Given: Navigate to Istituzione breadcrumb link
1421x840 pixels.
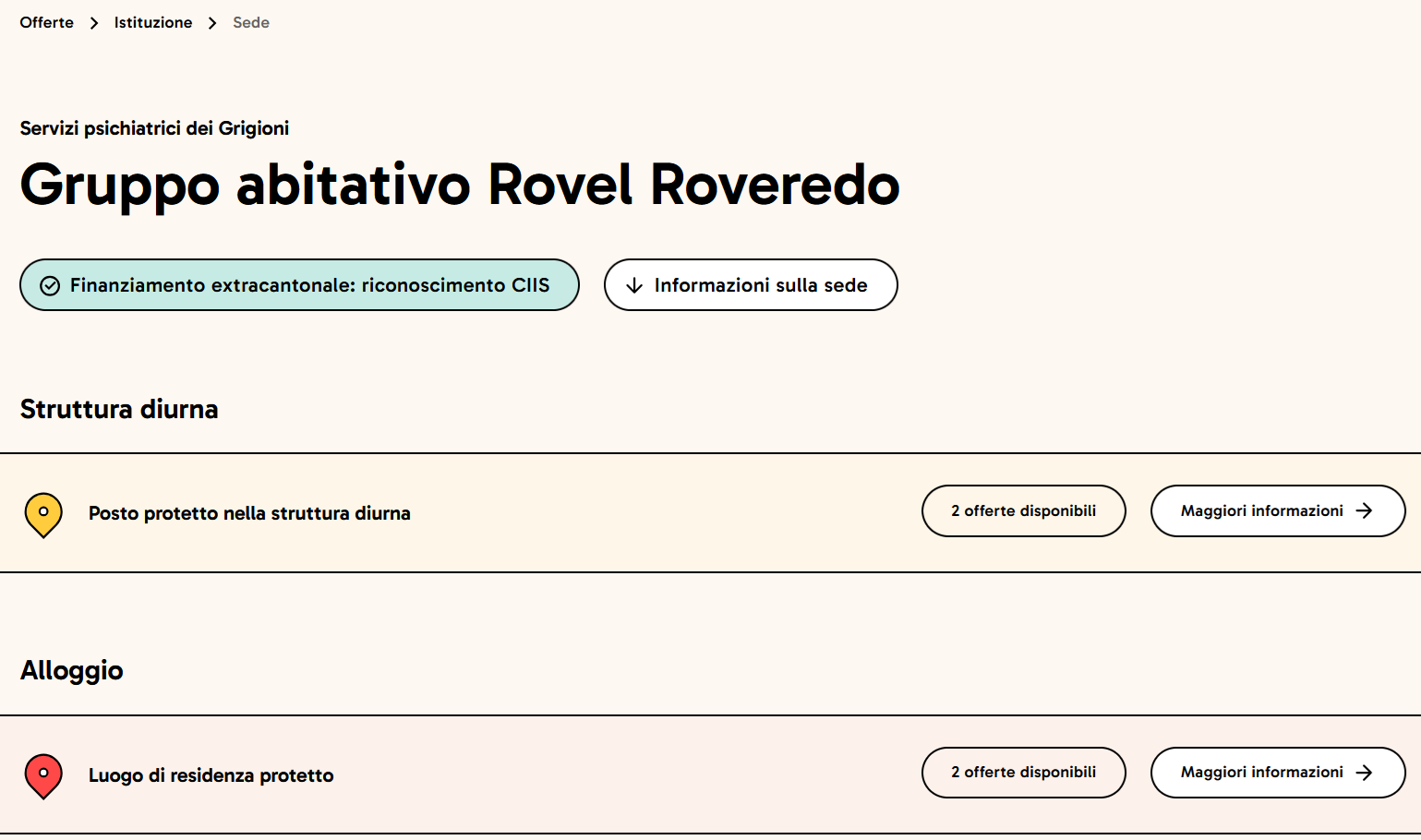Looking at the screenshot, I should click(x=153, y=22).
